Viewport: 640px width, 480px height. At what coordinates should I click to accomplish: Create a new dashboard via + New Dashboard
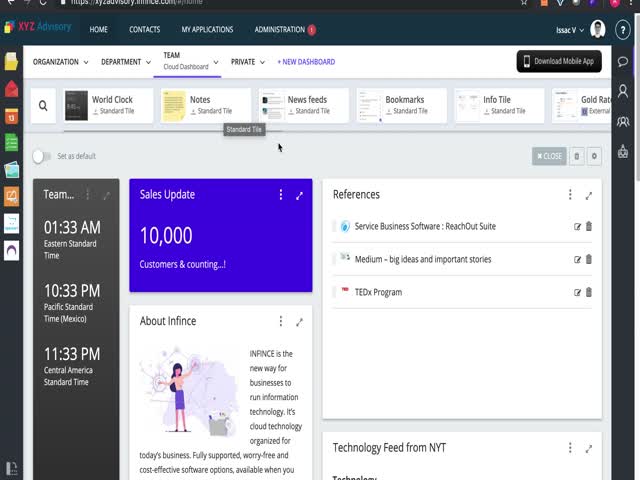coord(306,62)
